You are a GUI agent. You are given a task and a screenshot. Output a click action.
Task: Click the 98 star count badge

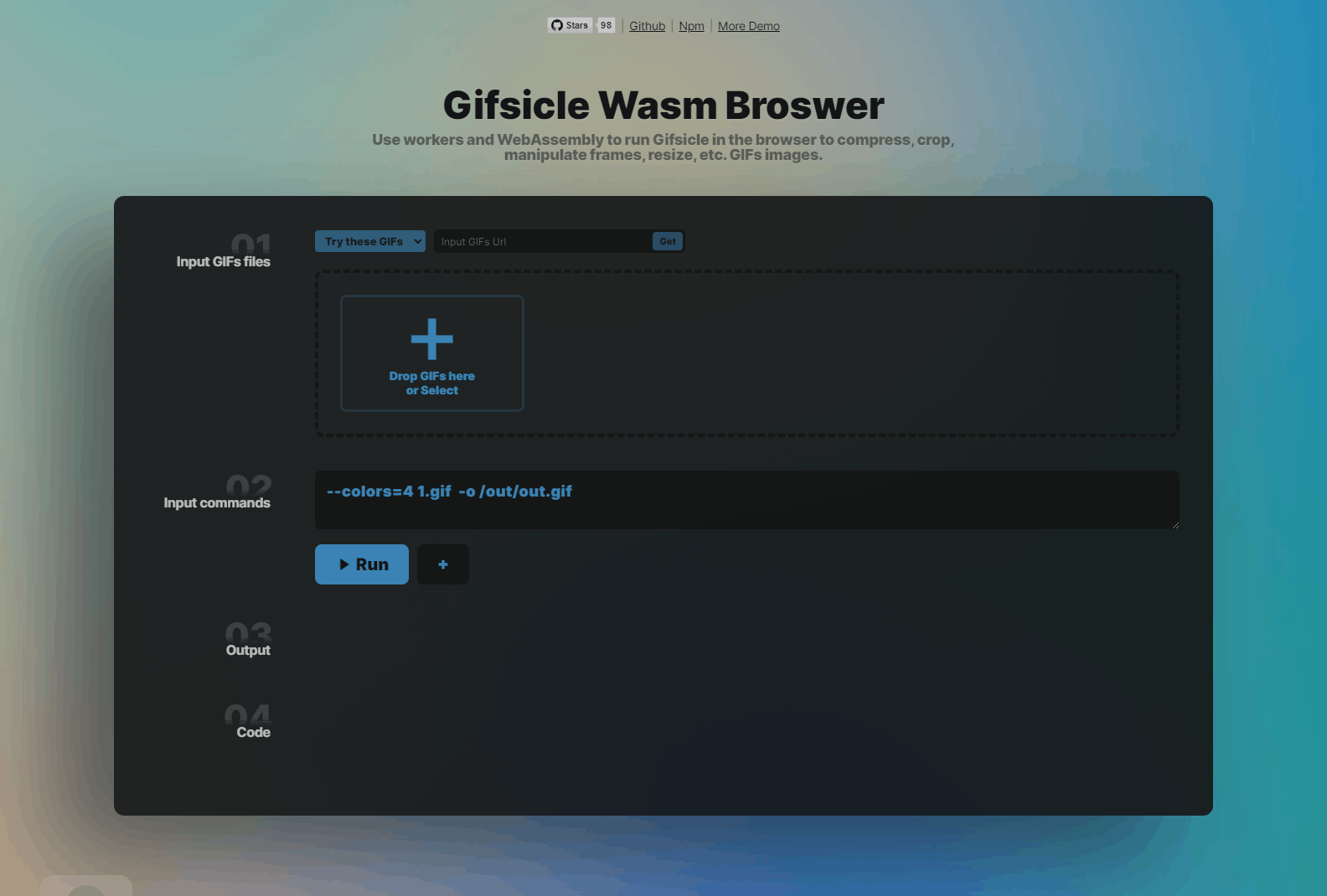[606, 25]
